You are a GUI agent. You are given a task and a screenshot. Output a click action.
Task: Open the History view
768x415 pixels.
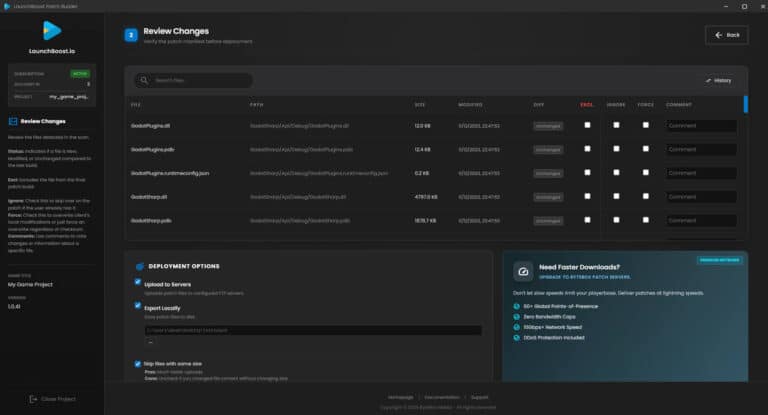point(719,81)
